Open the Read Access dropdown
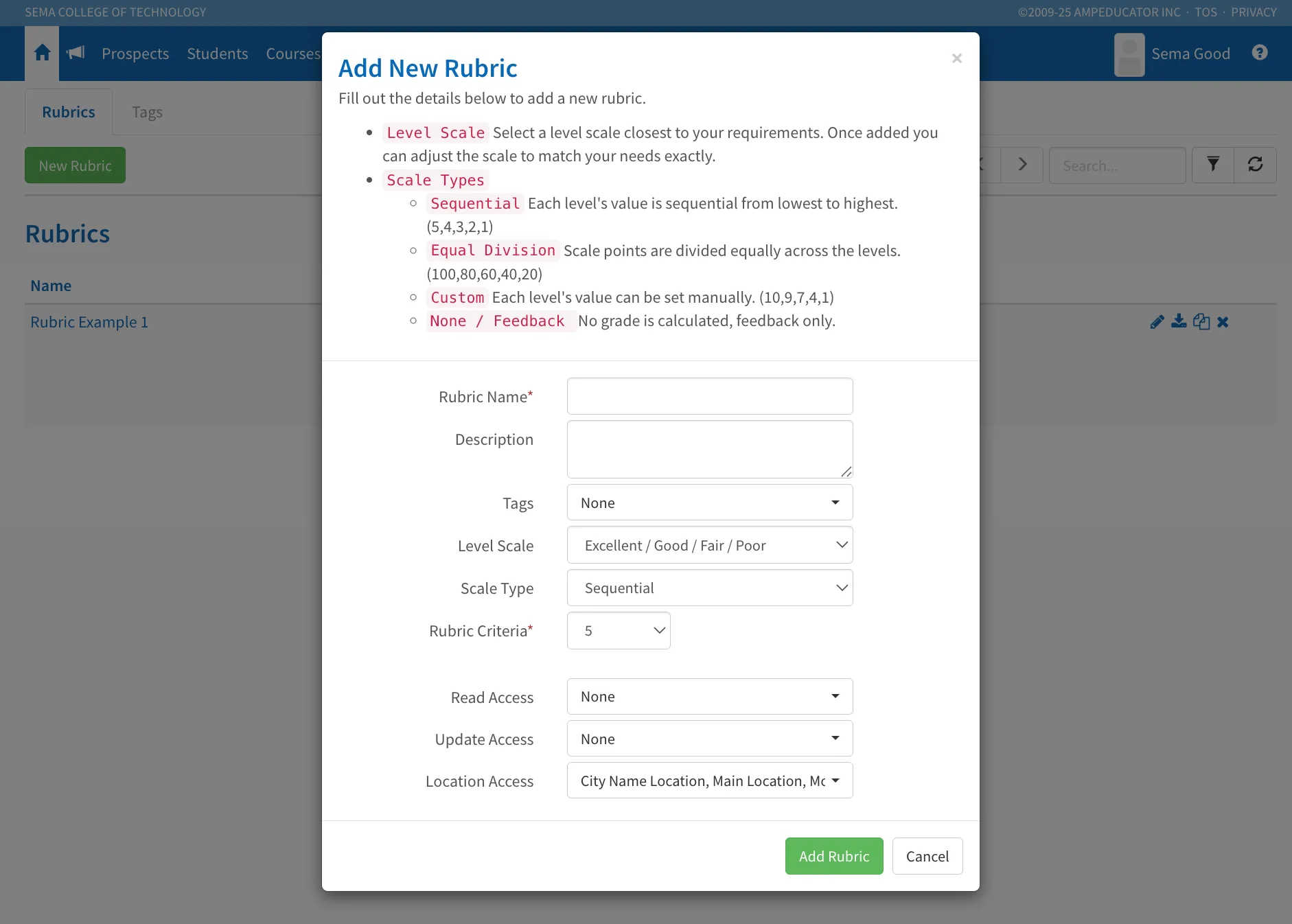 coord(710,696)
